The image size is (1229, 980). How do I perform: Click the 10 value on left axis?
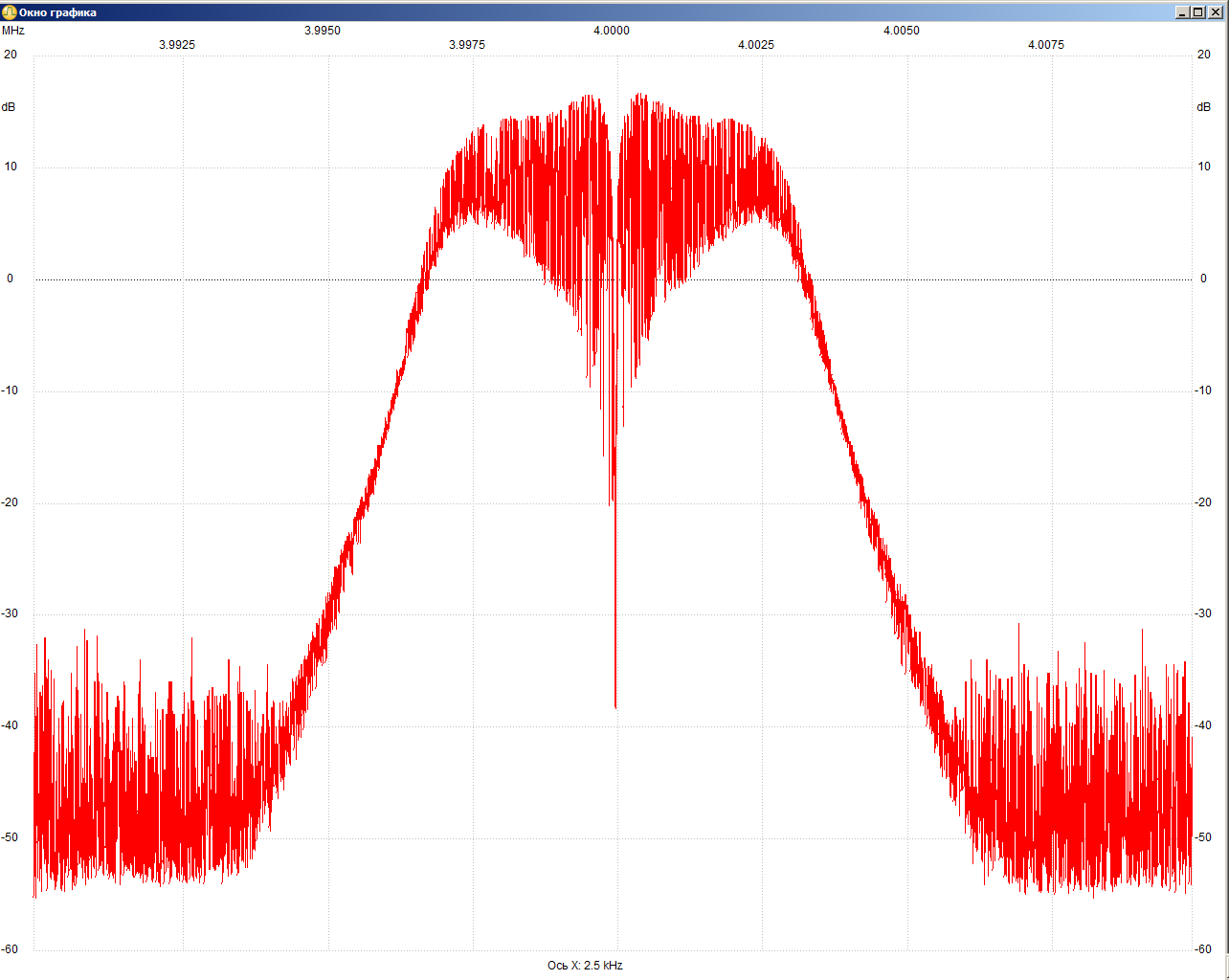[x=11, y=167]
